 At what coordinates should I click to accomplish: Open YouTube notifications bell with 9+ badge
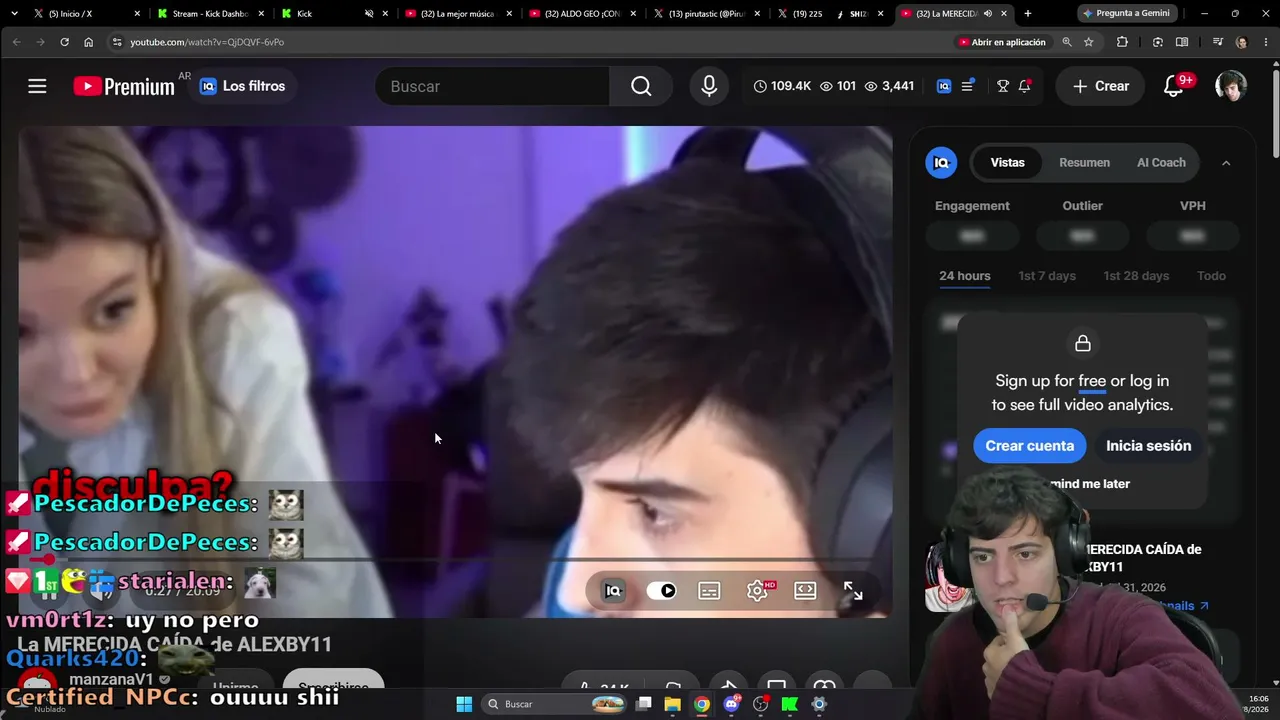tap(1175, 86)
